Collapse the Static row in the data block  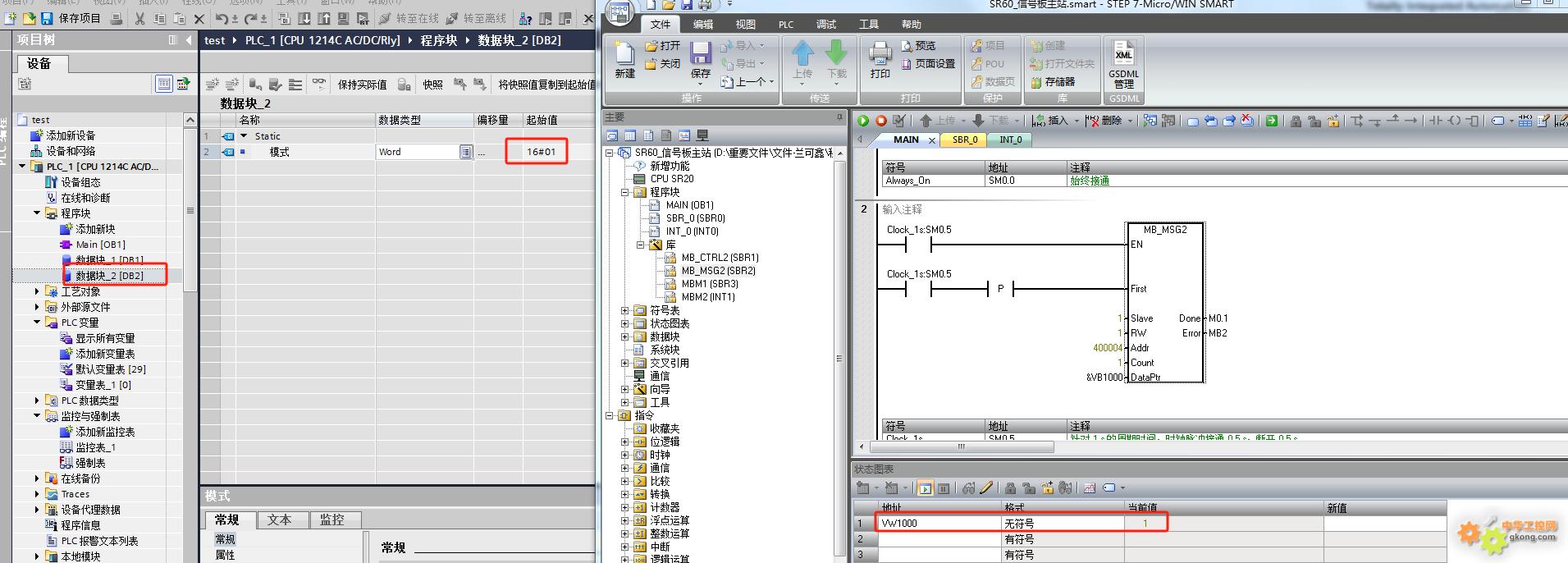click(x=244, y=136)
